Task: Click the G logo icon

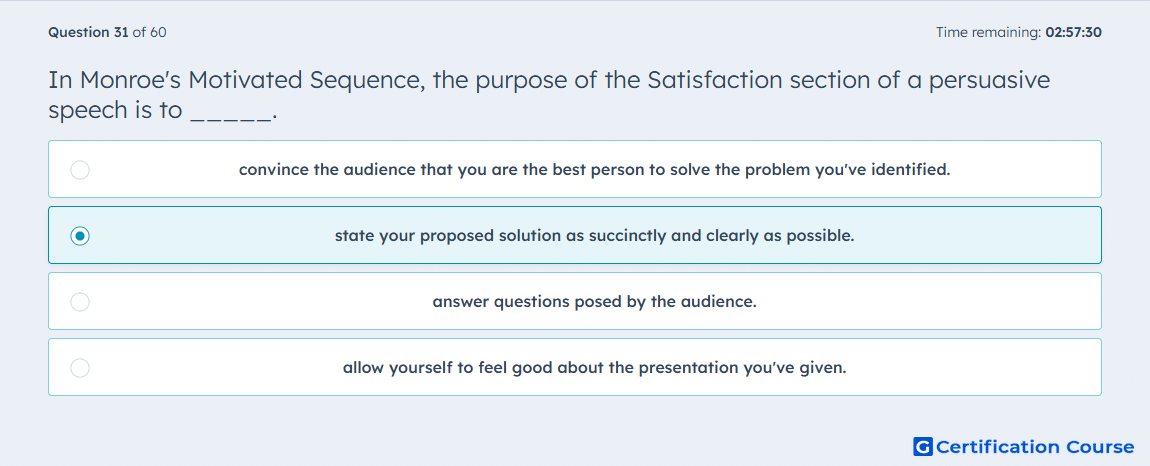Action: [x=923, y=446]
